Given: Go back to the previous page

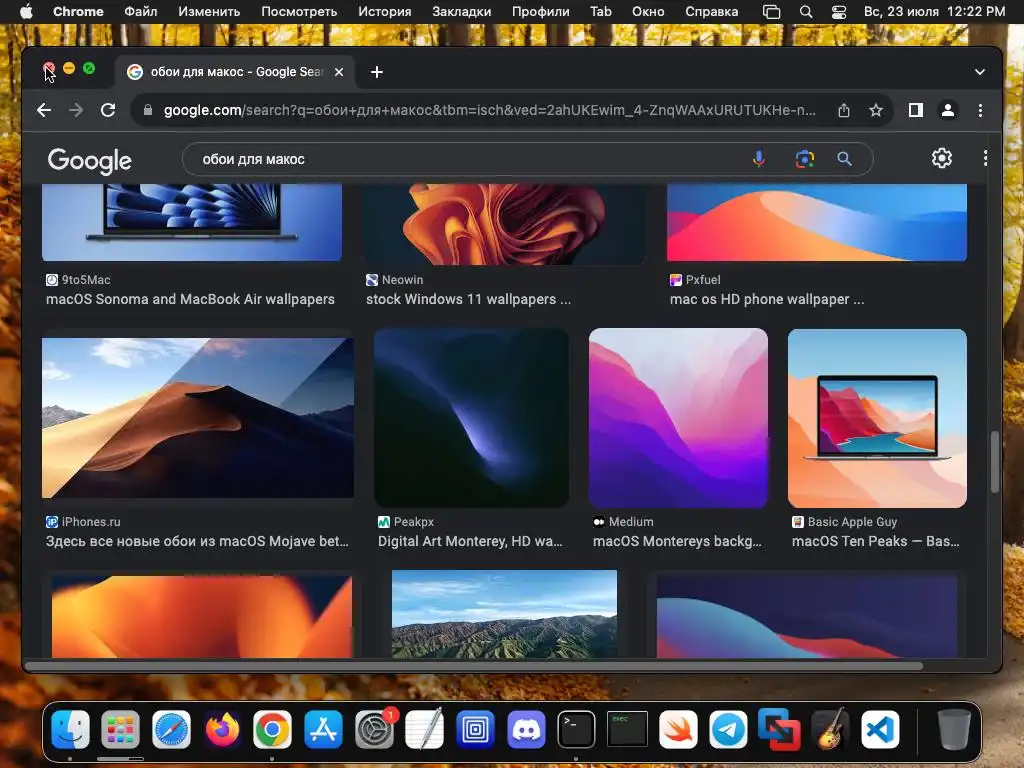Looking at the screenshot, I should point(44,110).
